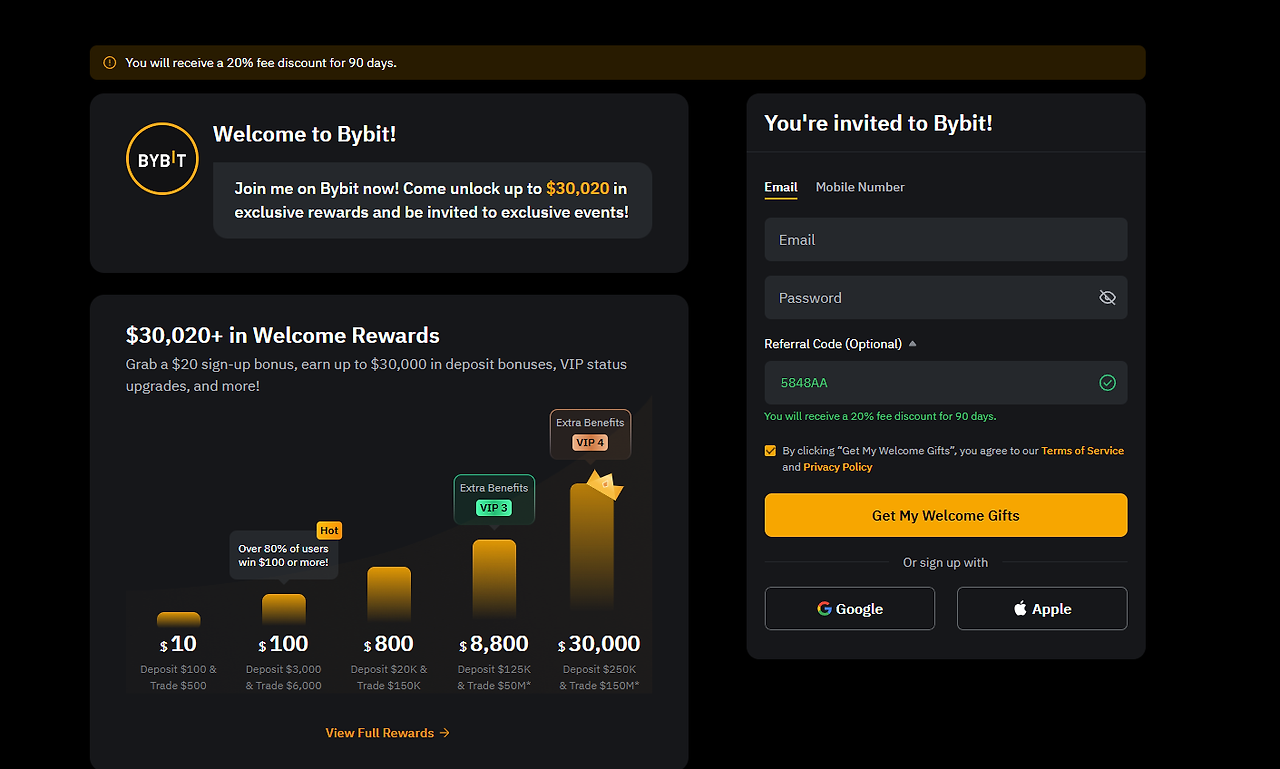Uncheck the Terms of Service agreement checkbox
This screenshot has width=1280, height=769.
pyautogui.click(x=770, y=451)
